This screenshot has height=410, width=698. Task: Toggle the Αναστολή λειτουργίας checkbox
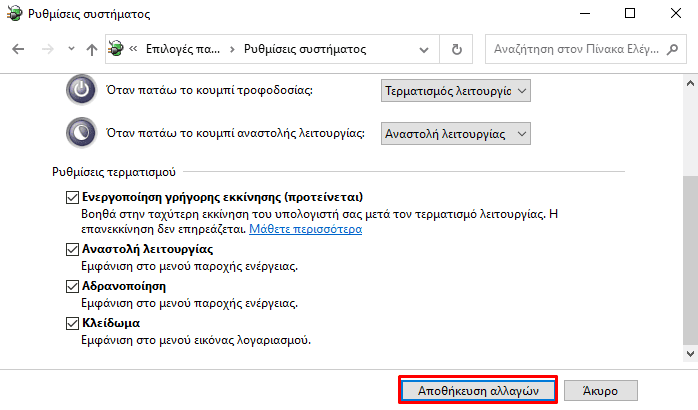[x=72, y=249]
